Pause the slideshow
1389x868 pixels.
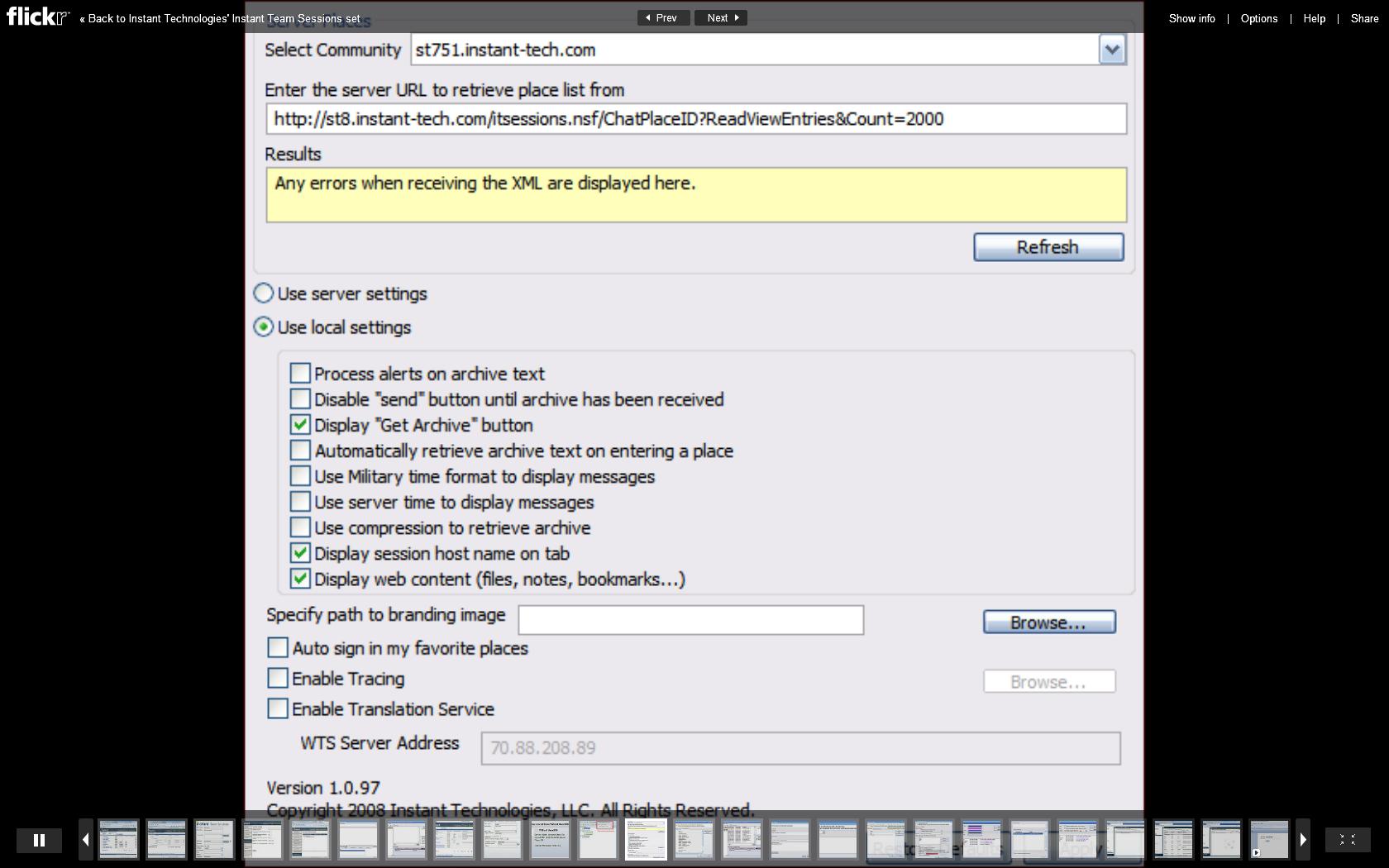coord(39,840)
